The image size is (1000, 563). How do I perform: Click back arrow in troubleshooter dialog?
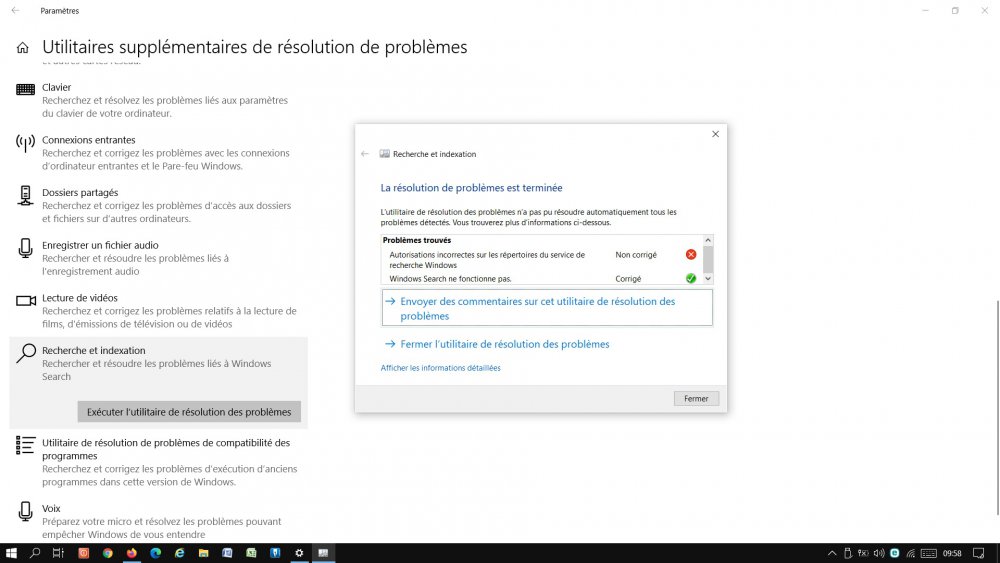point(365,154)
